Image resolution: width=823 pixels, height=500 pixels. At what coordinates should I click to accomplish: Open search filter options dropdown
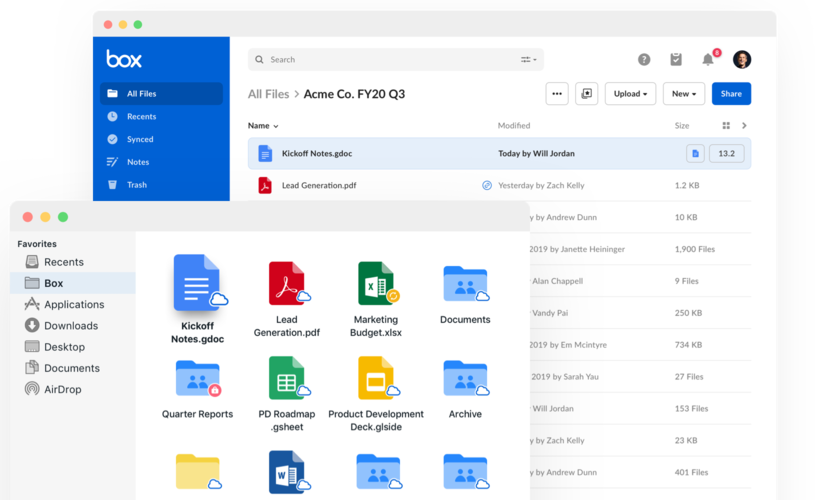tap(529, 60)
